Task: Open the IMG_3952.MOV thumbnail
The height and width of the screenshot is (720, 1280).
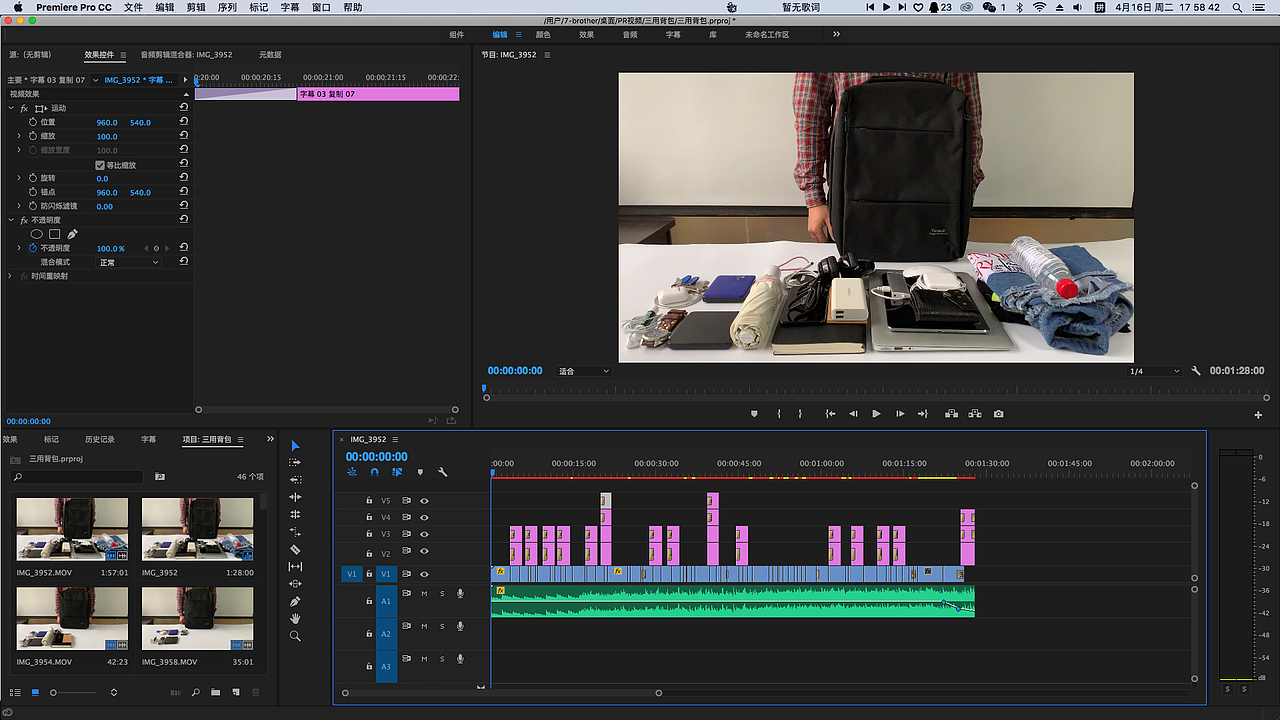Action: 72,529
